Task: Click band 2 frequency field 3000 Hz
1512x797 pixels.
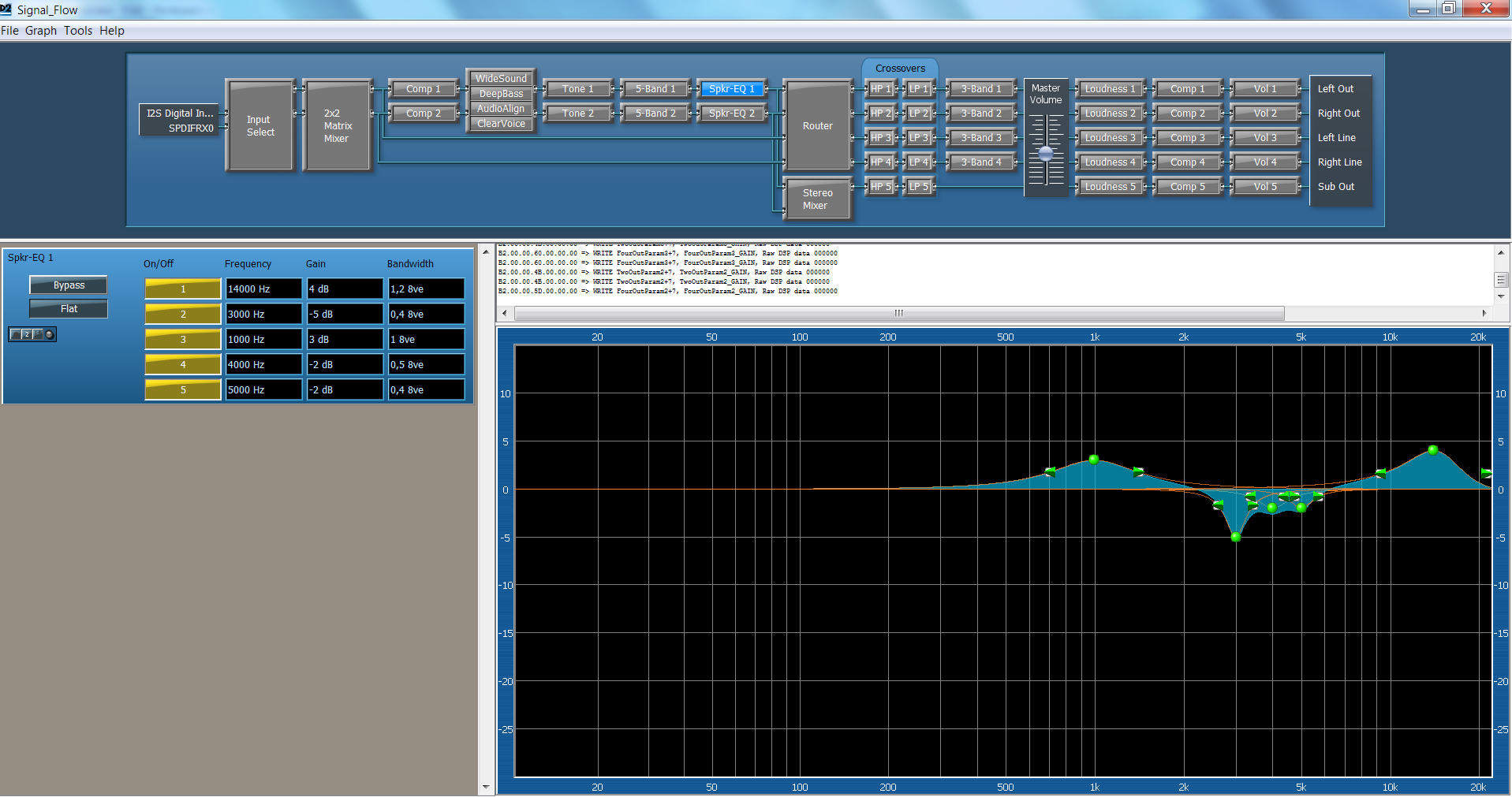Action: click(263, 315)
